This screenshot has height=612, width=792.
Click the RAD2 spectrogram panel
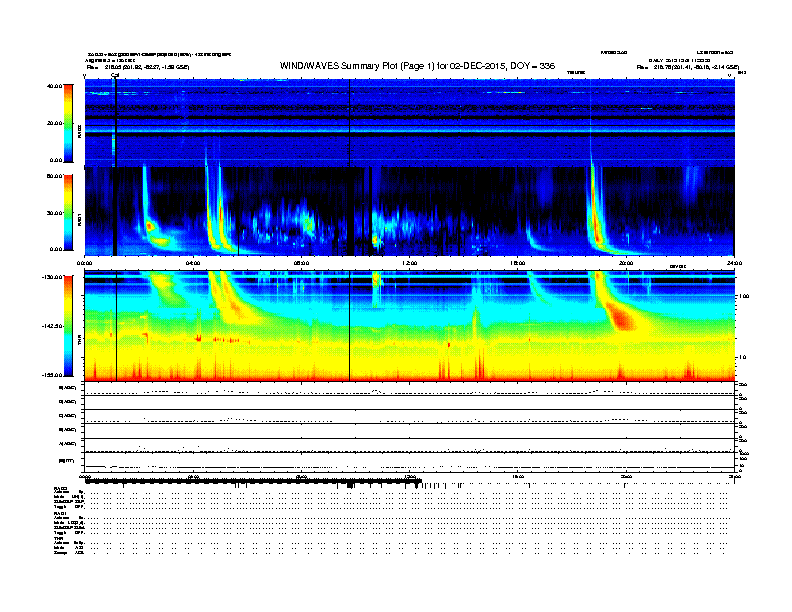[x=409, y=123]
